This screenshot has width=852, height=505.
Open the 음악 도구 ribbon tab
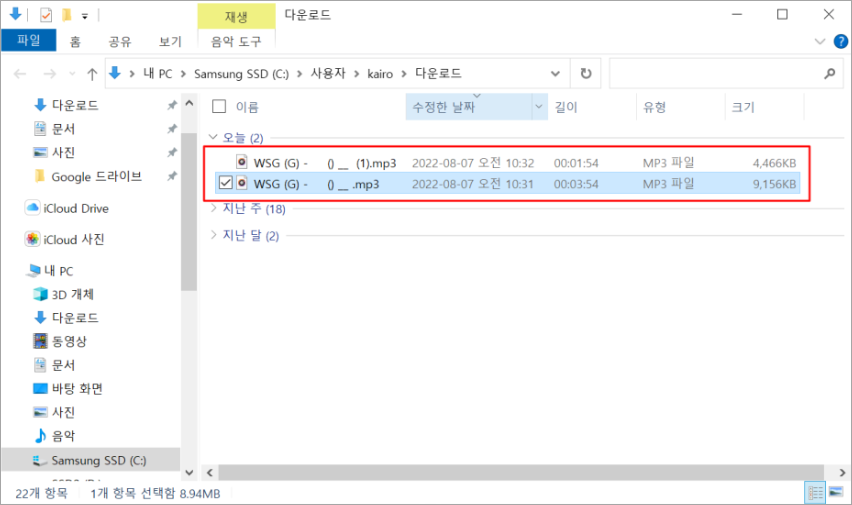[x=236, y=41]
